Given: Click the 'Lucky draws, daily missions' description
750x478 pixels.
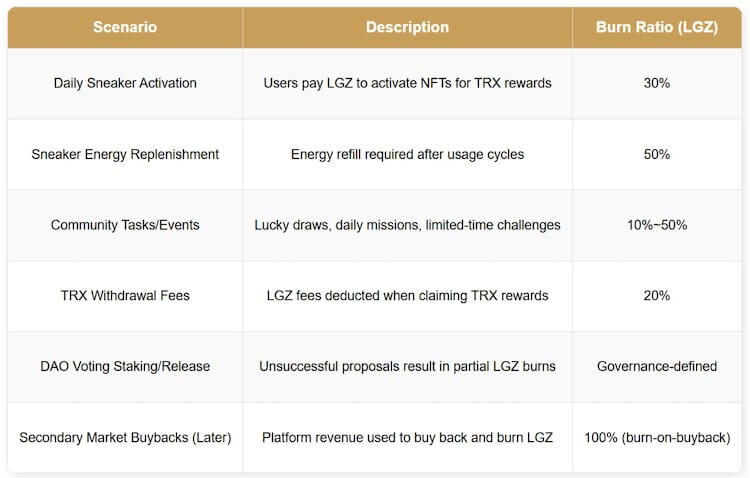Looking at the screenshot, I should point(407,225).
